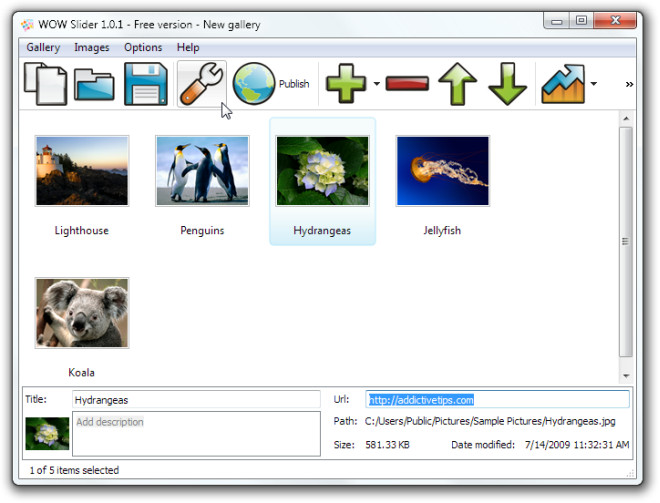Open the Help menu

188,48
